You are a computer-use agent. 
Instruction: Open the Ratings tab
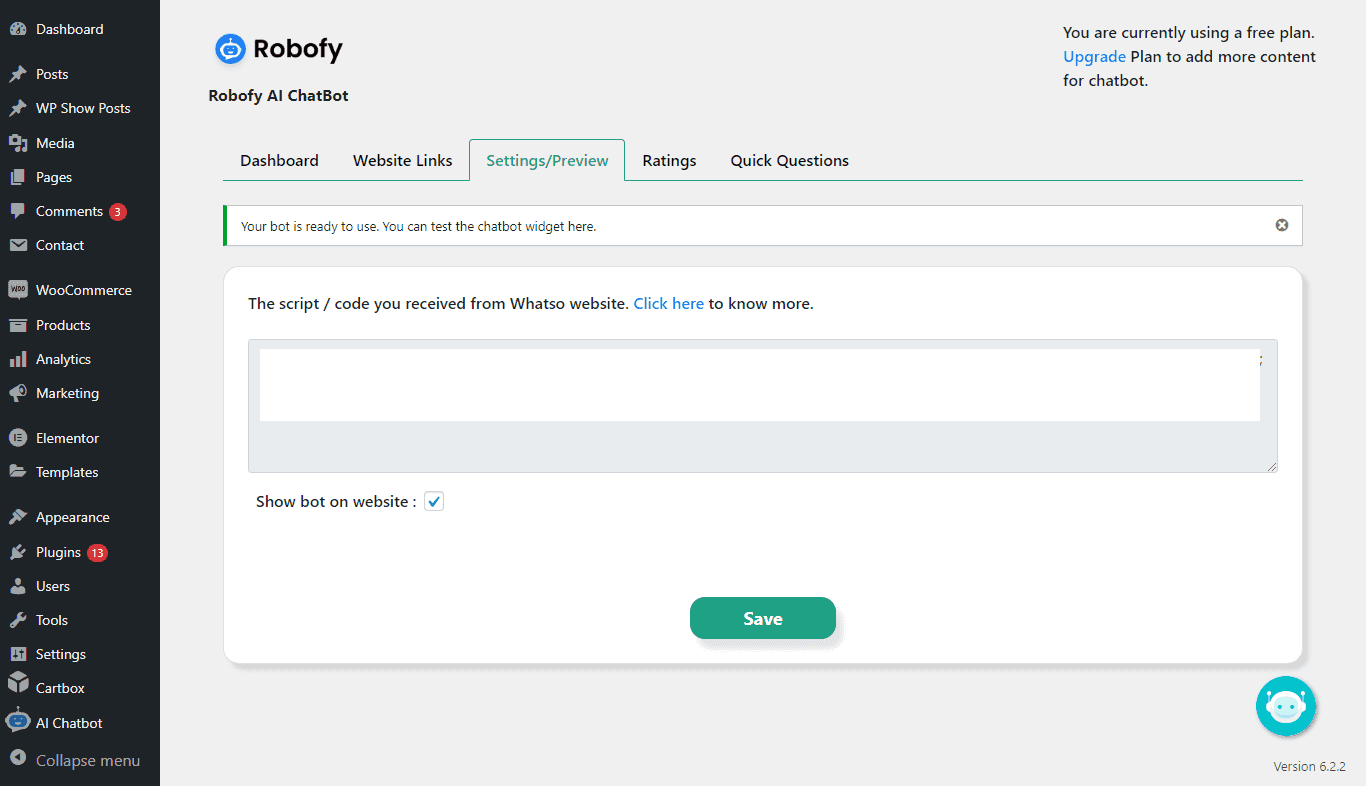coord(669,160)
